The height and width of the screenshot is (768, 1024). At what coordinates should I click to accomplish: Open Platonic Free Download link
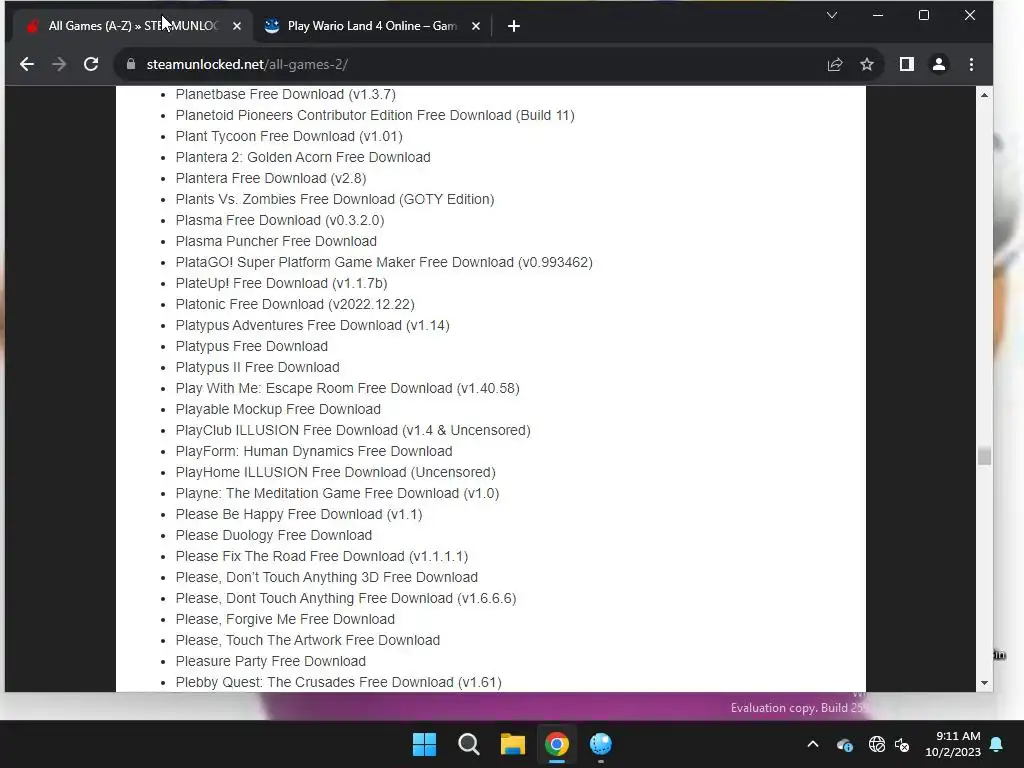click(295, 304)
